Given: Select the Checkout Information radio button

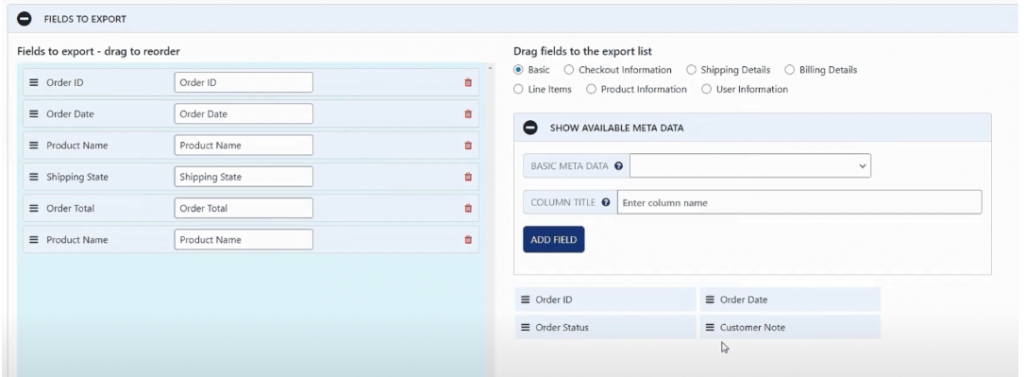Looking at the screenshot, I should (569, 69).
